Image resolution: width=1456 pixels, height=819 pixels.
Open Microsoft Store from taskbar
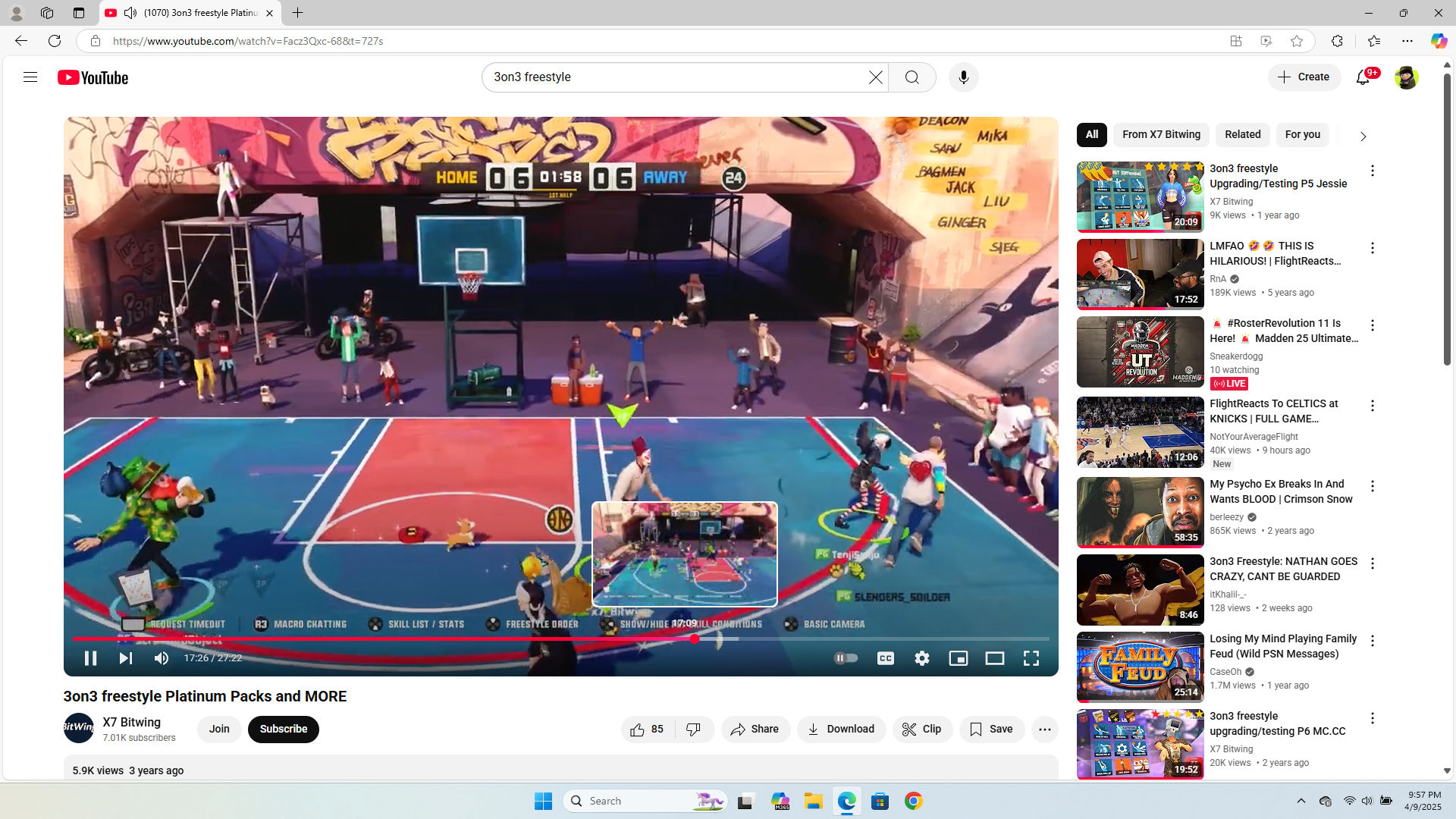pyautogui.click(x=880, y=801)
